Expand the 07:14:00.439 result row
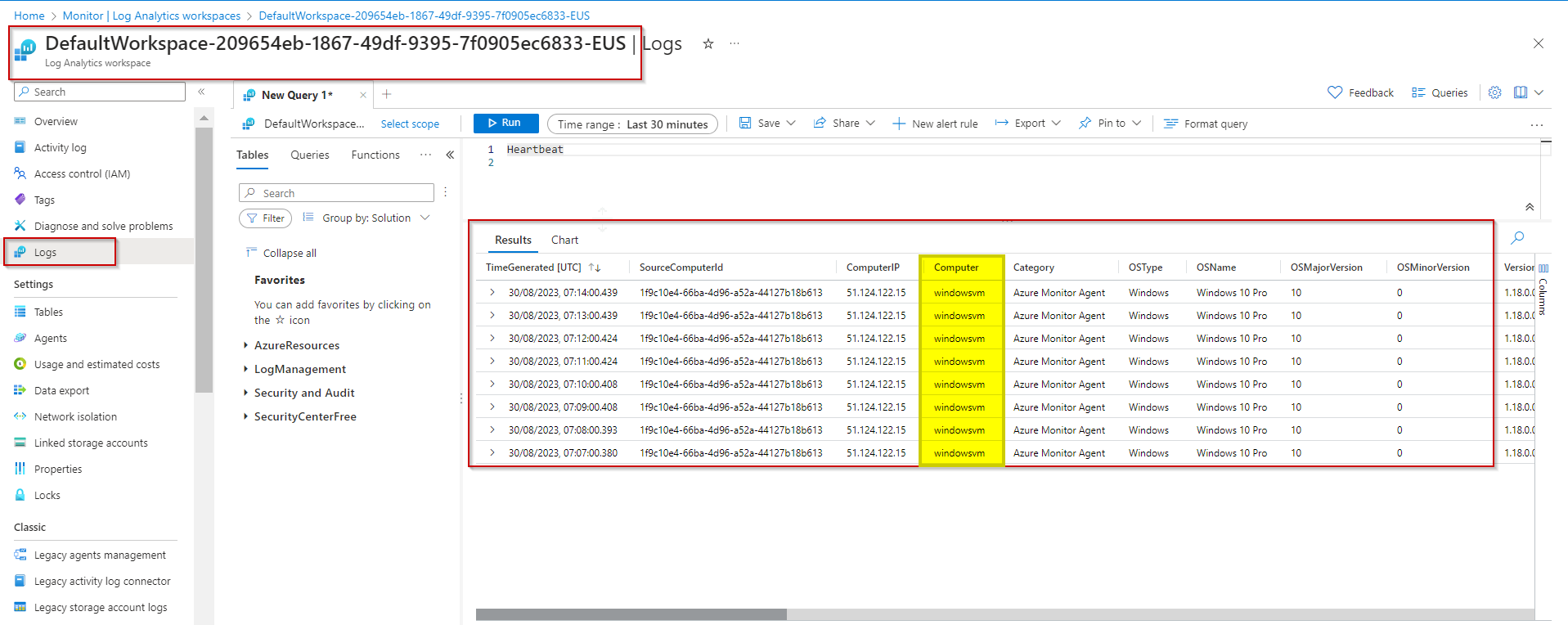The height and width of the screenshot is (625, 1568). pos(492,292)
